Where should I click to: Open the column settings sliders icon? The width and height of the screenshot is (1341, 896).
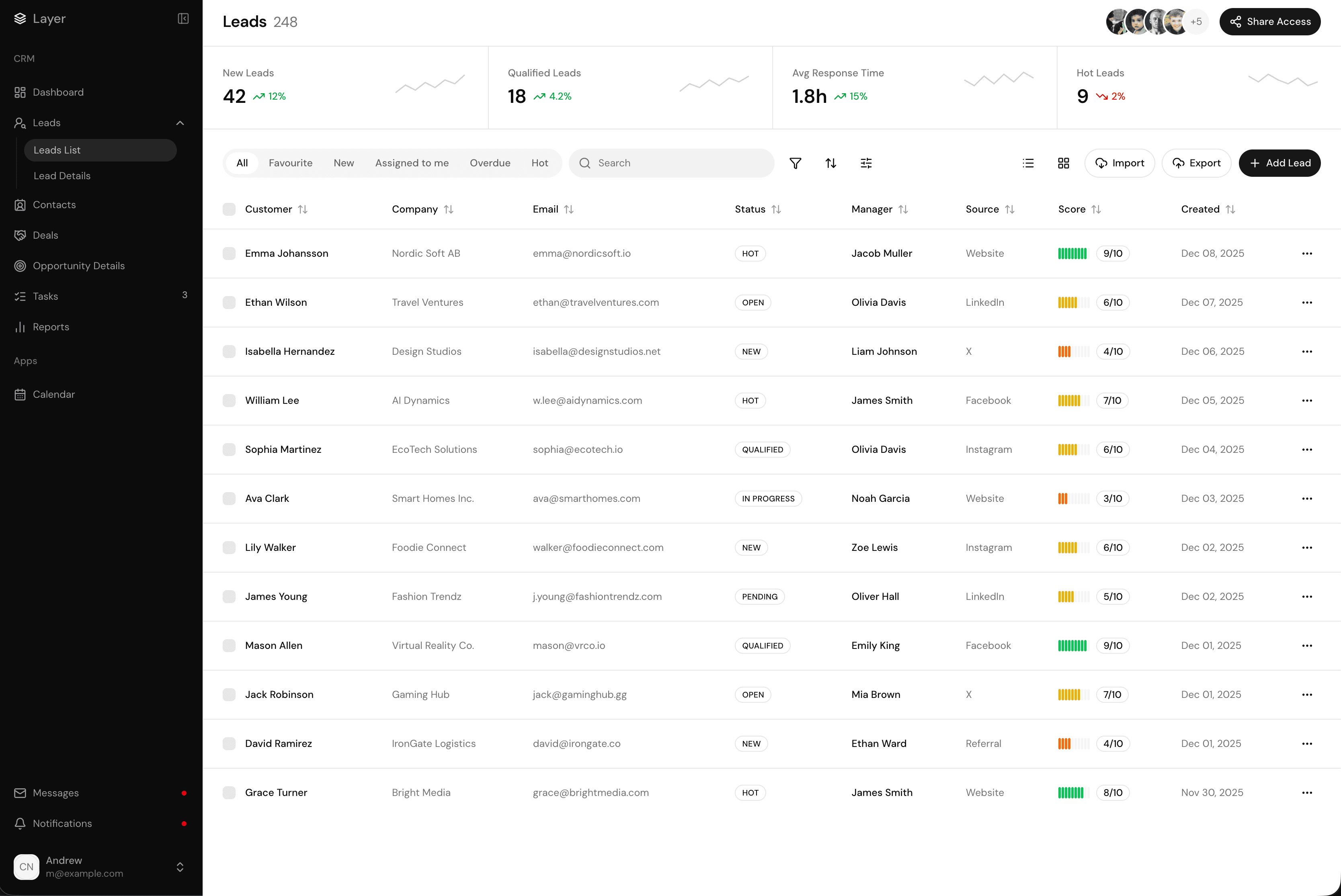pyautogui.click(x=866, y=164)
